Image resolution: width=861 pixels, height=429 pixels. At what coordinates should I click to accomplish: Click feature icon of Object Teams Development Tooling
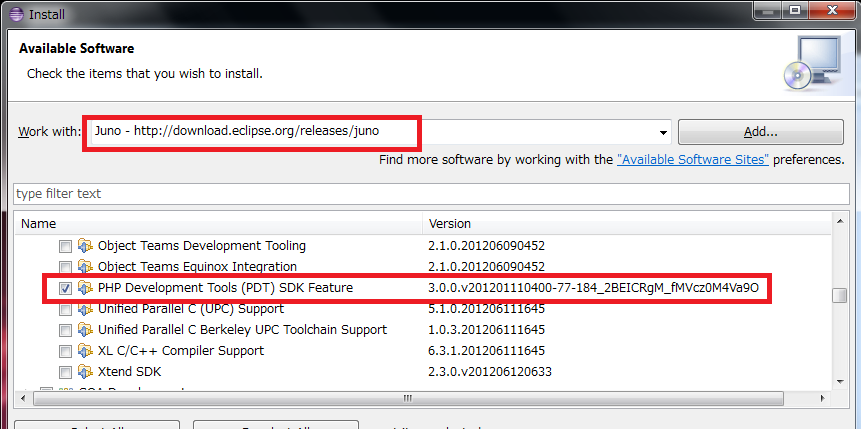85,246
